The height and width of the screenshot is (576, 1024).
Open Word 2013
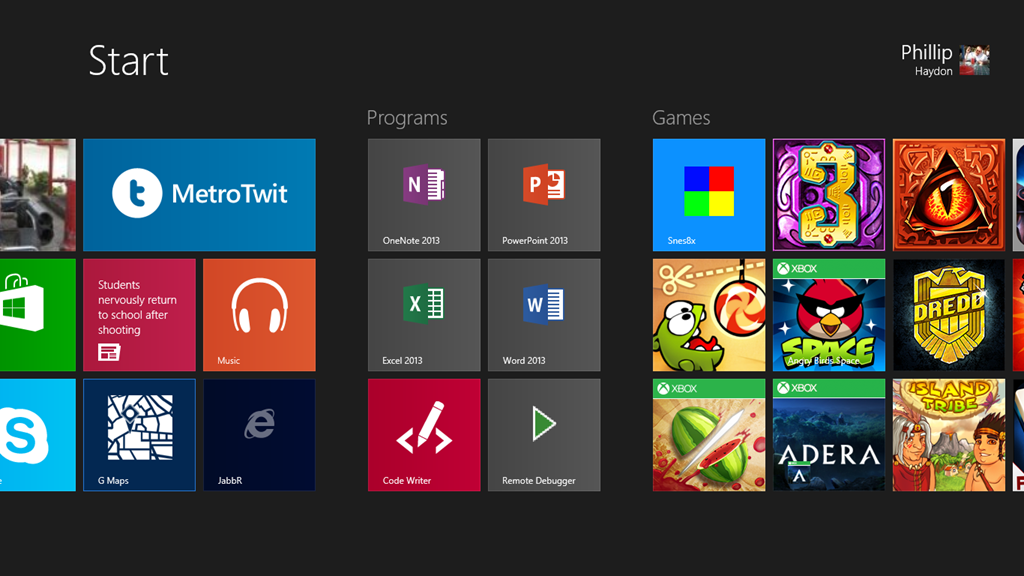[544, 315]
